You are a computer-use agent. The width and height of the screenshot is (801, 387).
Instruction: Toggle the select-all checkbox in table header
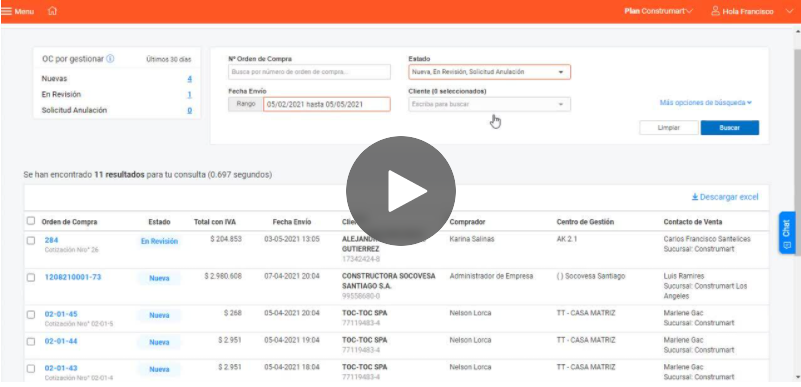(31, 221)
